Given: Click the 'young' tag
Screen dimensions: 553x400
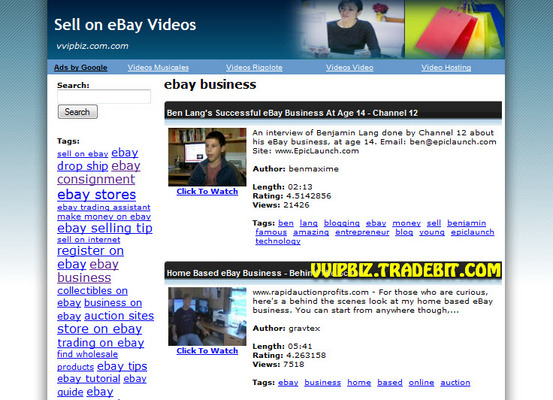Looking at the screenshot, I should coord(432,232).
